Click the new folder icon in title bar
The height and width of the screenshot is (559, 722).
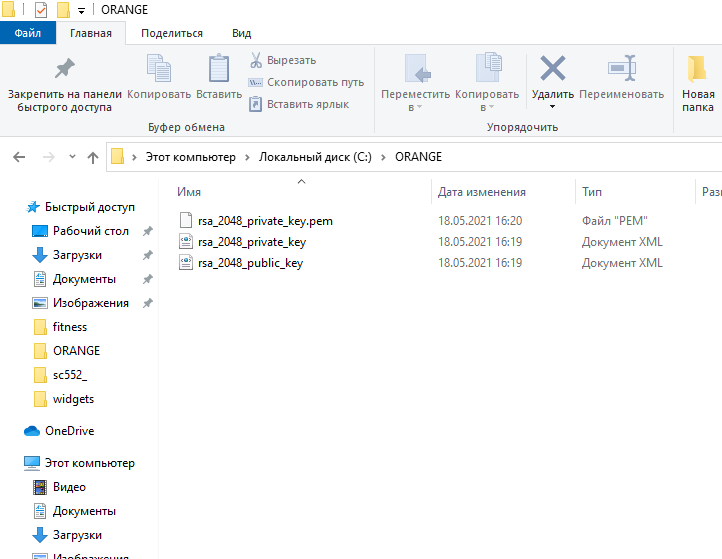point(63,9)
